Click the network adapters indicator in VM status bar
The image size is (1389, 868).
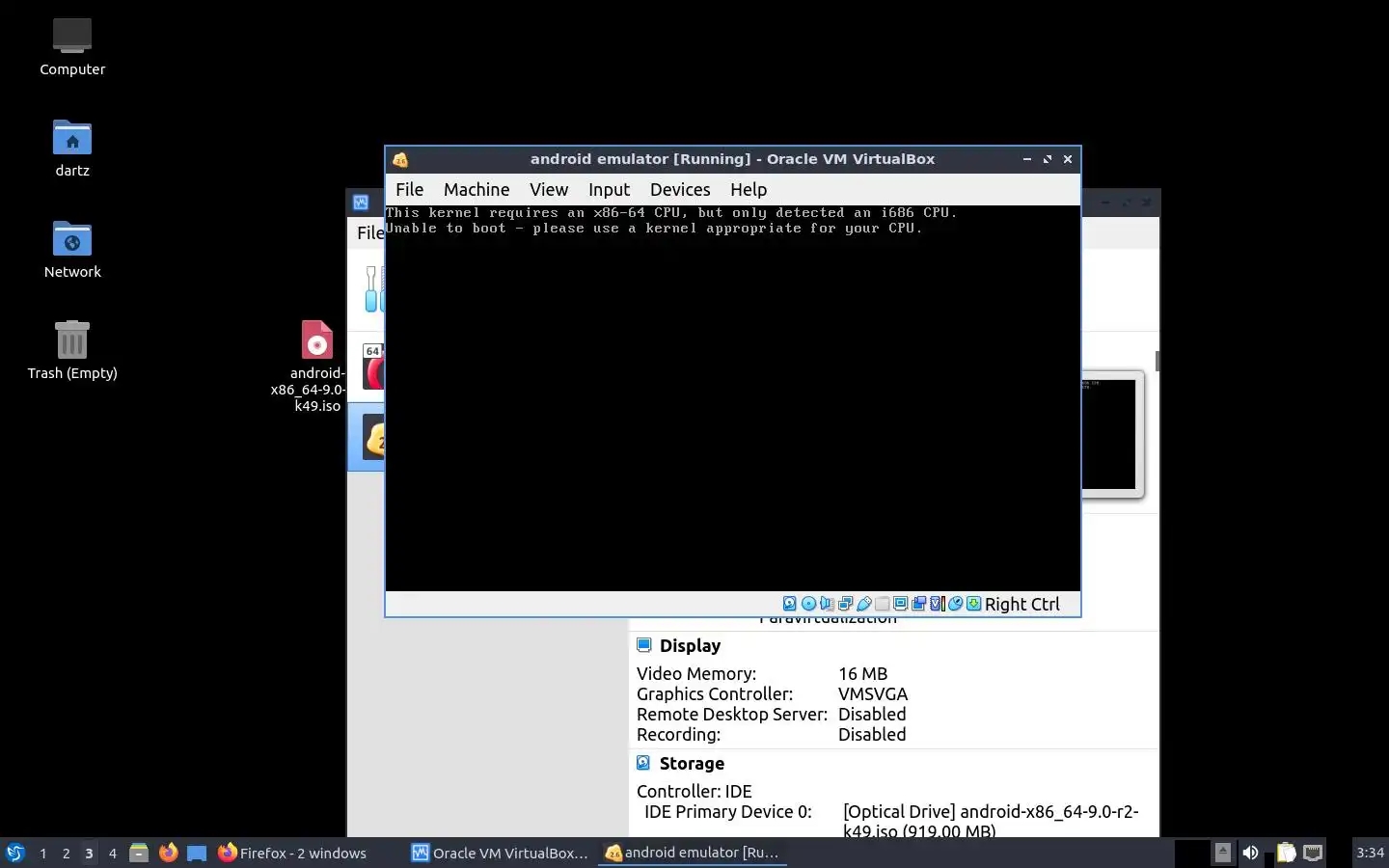845,604
